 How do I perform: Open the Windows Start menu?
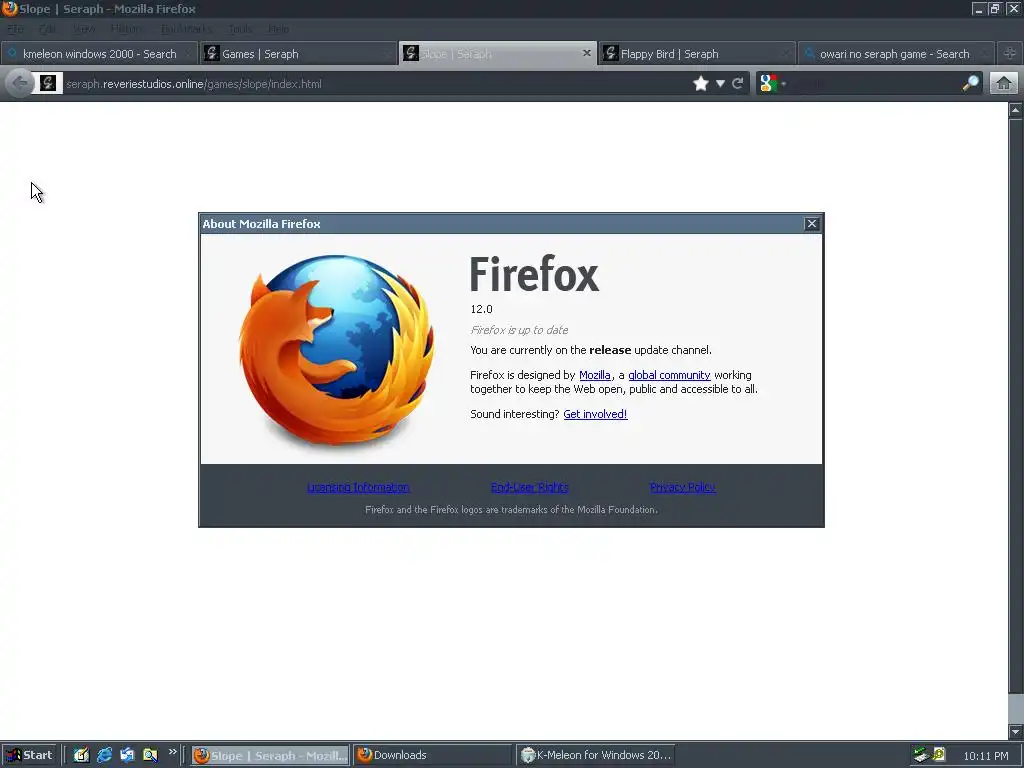(29, 755)
